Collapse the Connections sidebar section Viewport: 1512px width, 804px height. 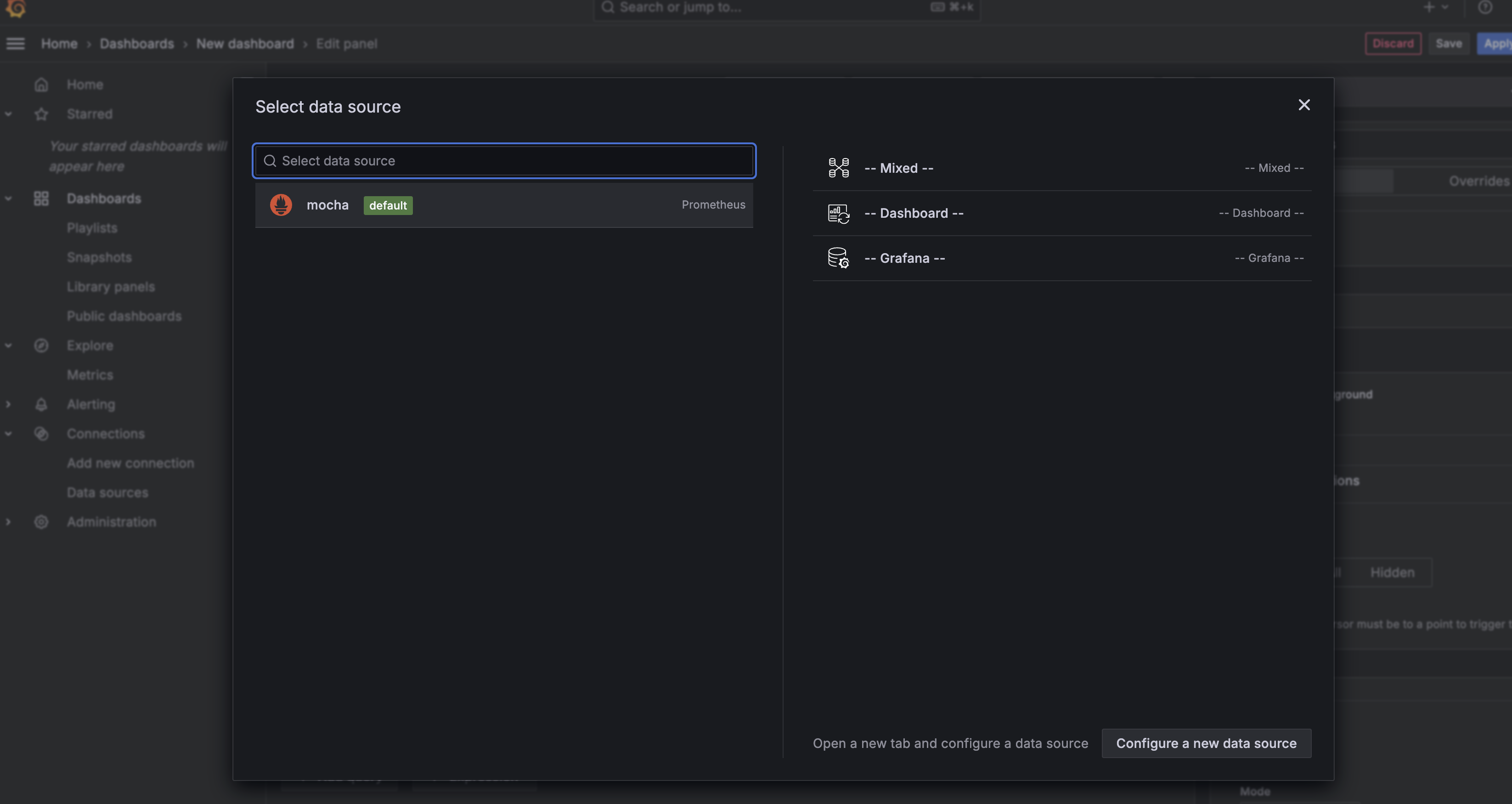pyautogui.click(x=8, y=433)
